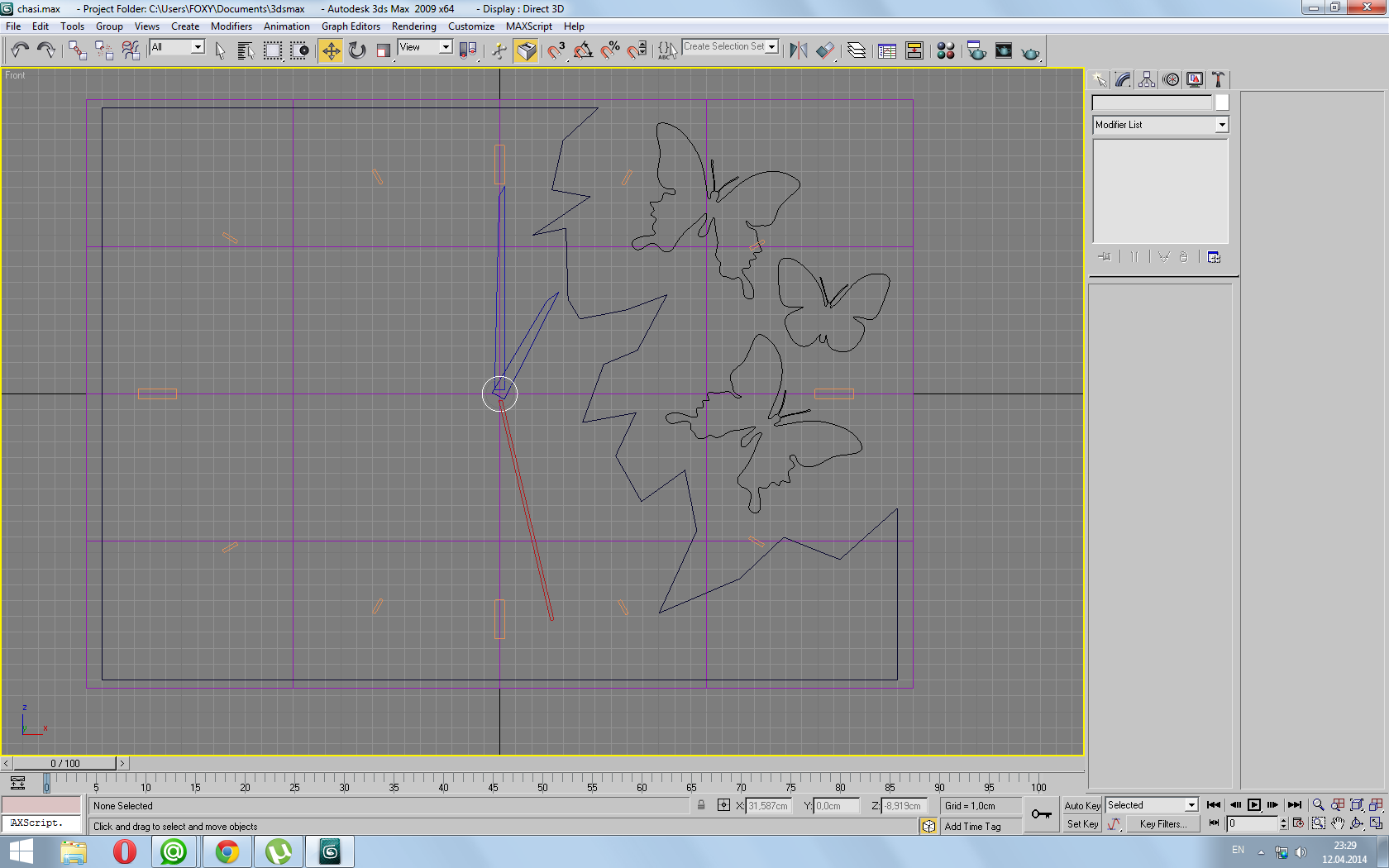
Task: Open the Modifiers menu
Action: click(231, 26)
